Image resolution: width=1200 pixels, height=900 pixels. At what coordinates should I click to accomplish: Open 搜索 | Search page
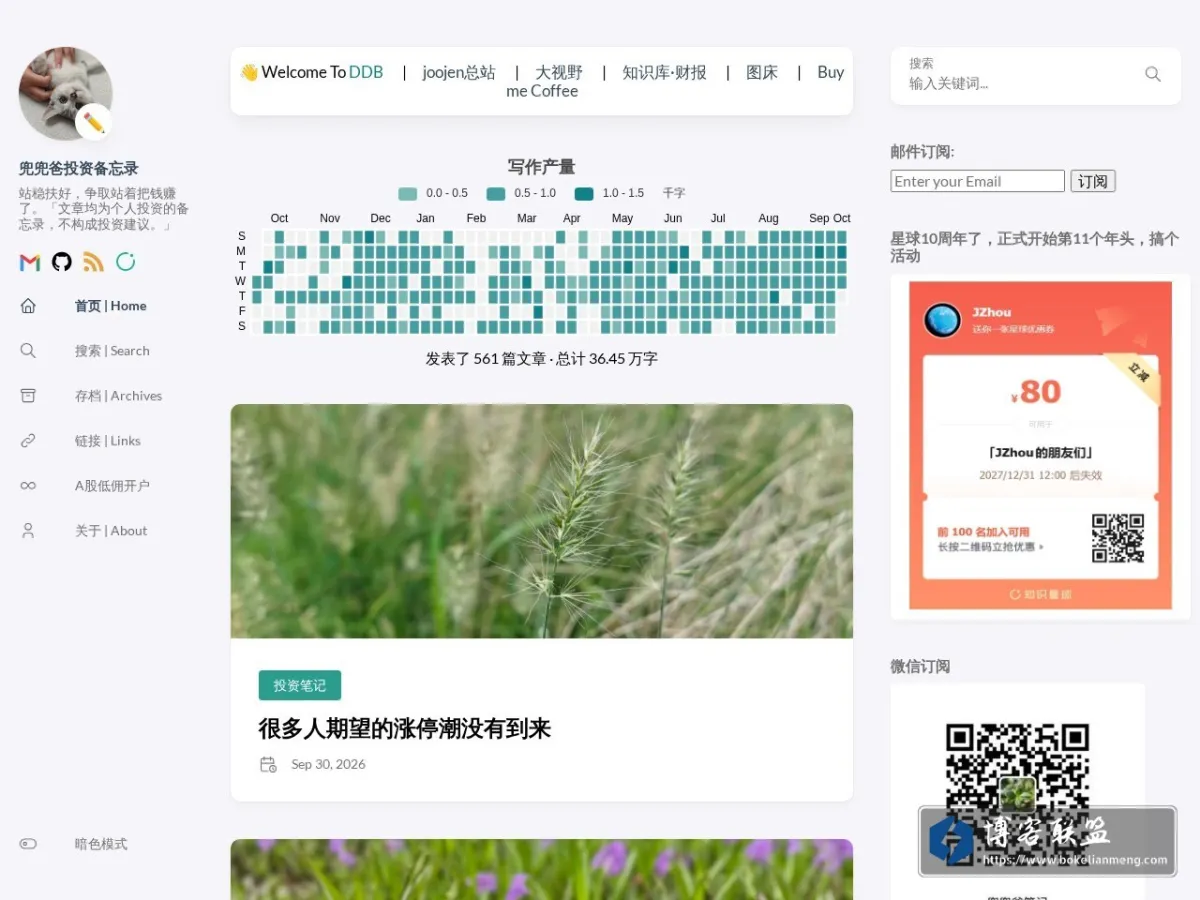tap(112, 351)
